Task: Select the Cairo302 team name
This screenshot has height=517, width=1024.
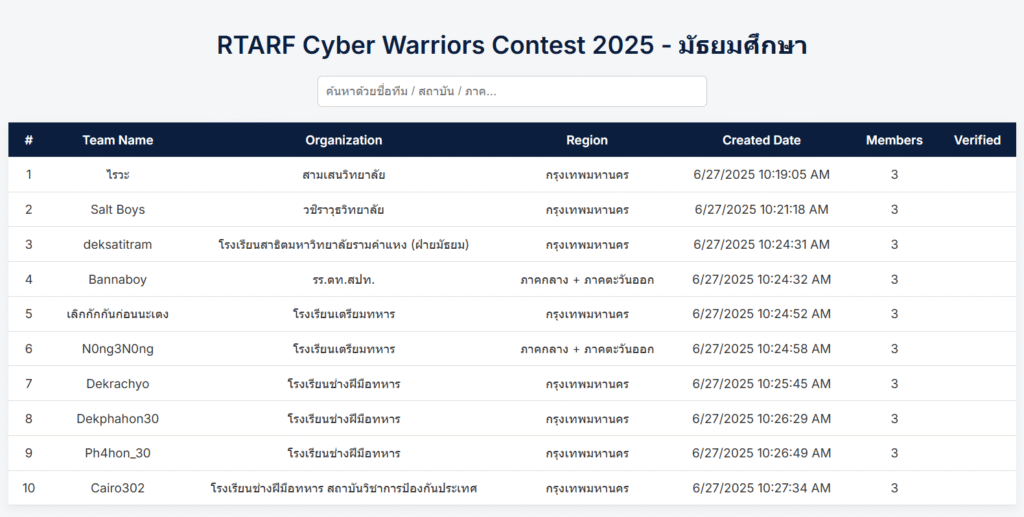Action: (x=118, y=488)
